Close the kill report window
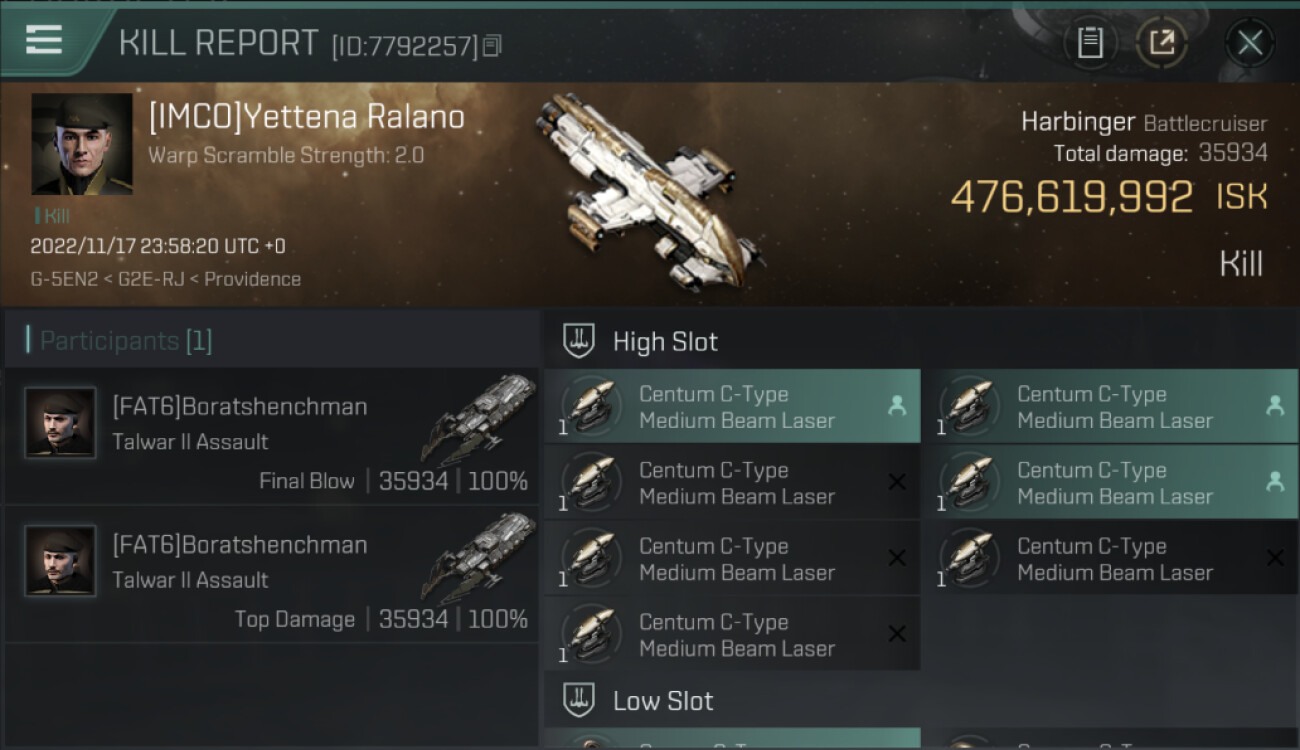The image size is (1300, 750). click(1249, 42)
